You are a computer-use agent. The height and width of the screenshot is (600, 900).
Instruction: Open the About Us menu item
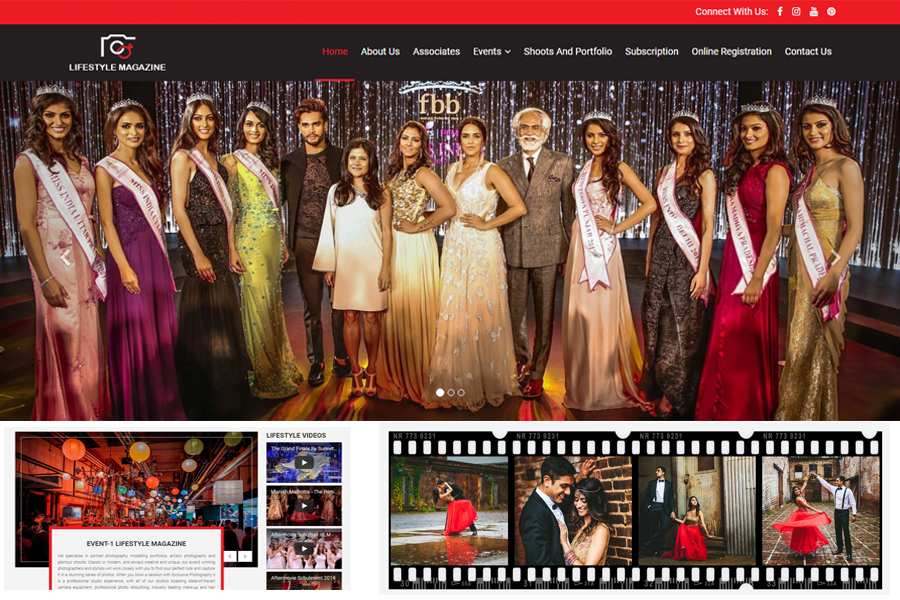click(x=380, y=52)
